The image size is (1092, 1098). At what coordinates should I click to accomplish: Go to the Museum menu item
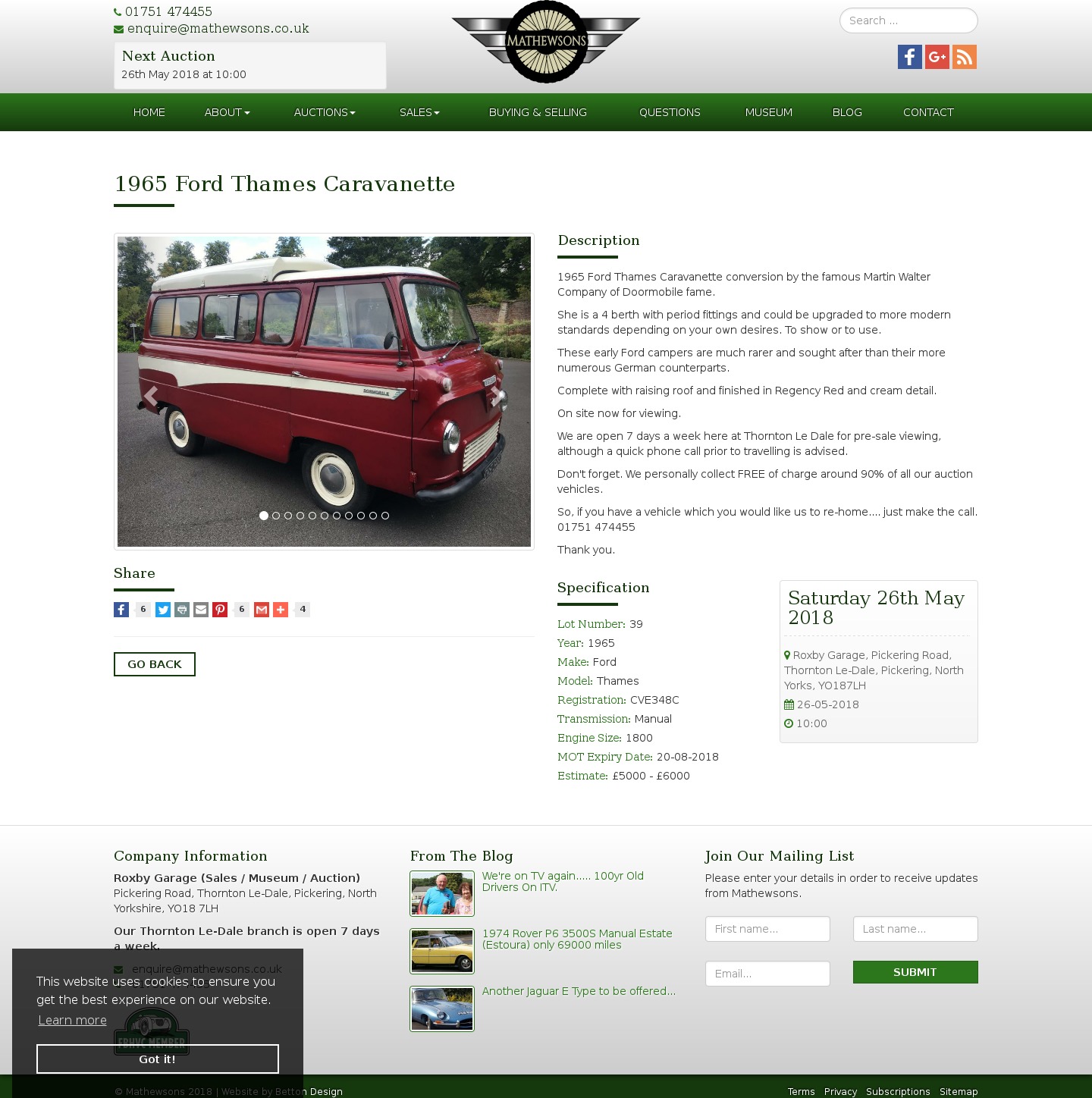tap(769, 112)
